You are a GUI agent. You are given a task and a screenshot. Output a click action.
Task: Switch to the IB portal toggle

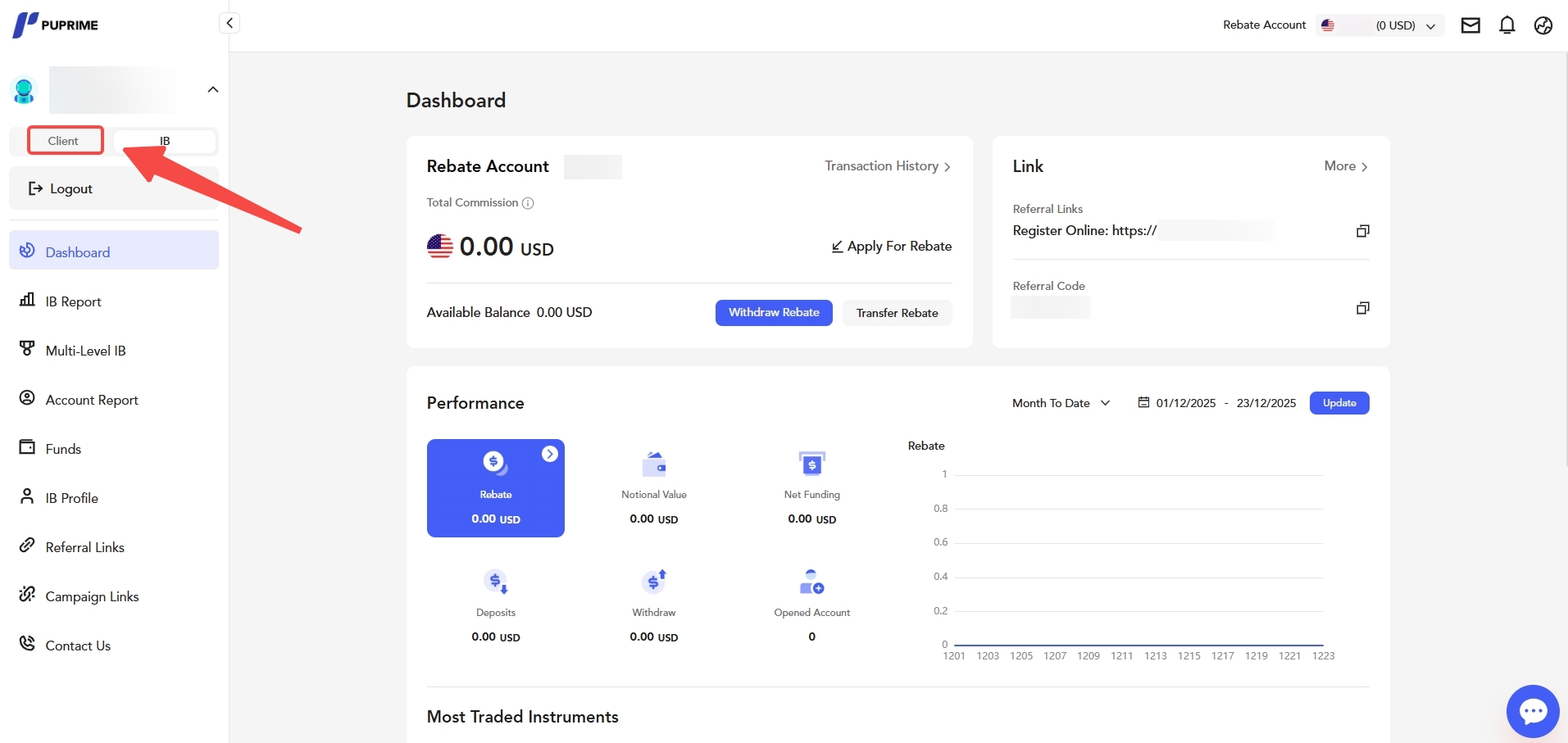[x=166, y=141]
